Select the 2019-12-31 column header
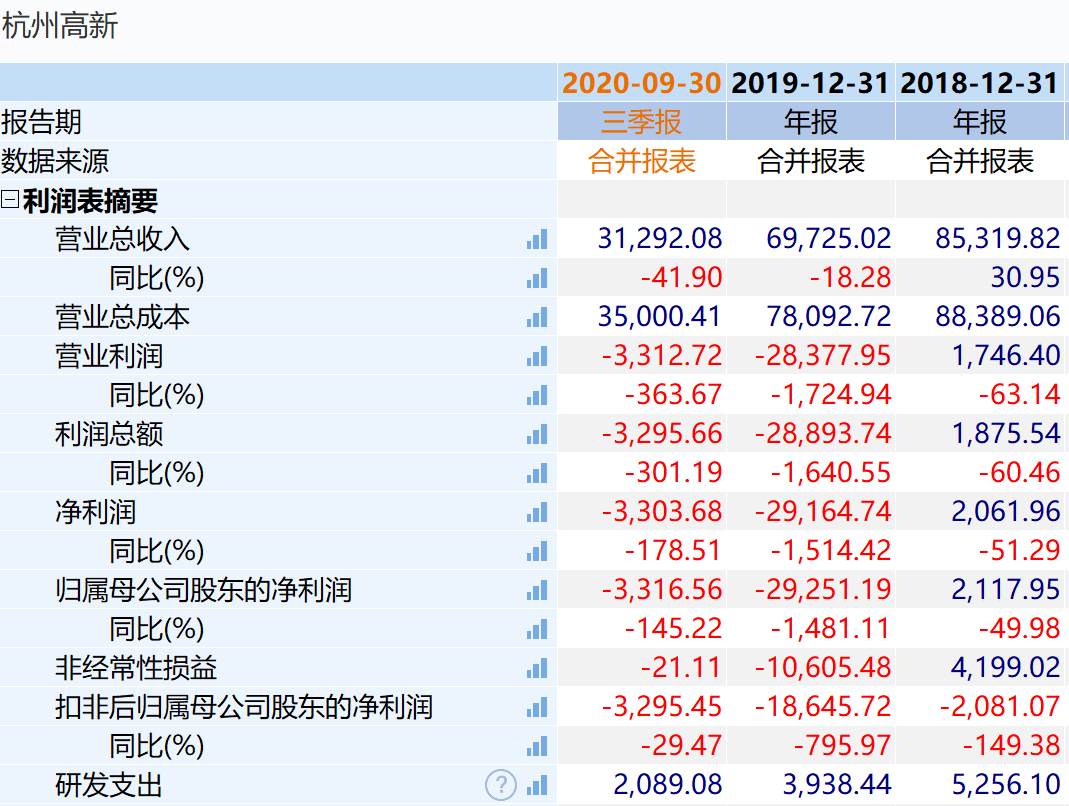 [810, 83]
